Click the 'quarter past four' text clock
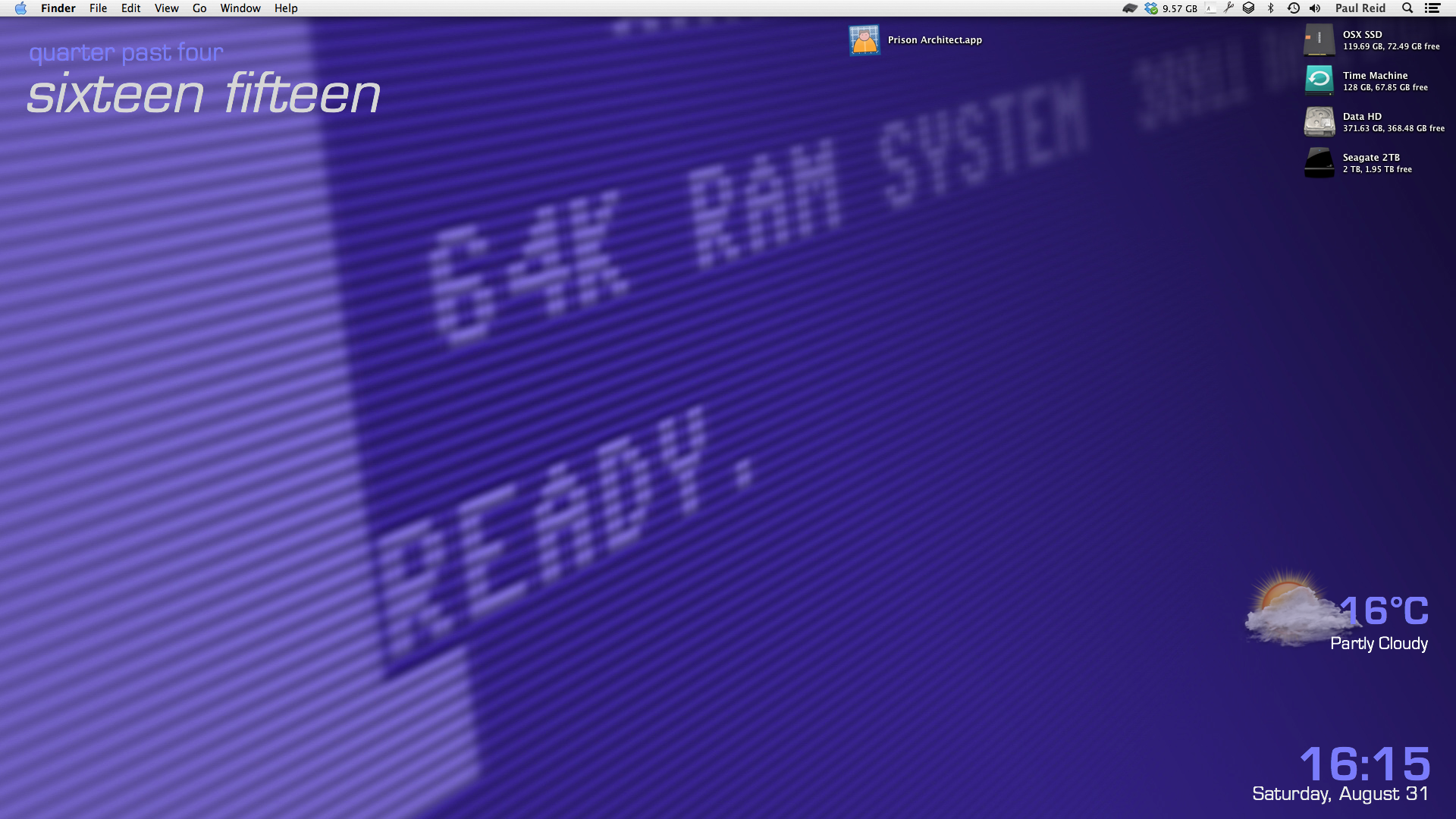The height and width of the screenshot is (819, 1456). point(126,53)
